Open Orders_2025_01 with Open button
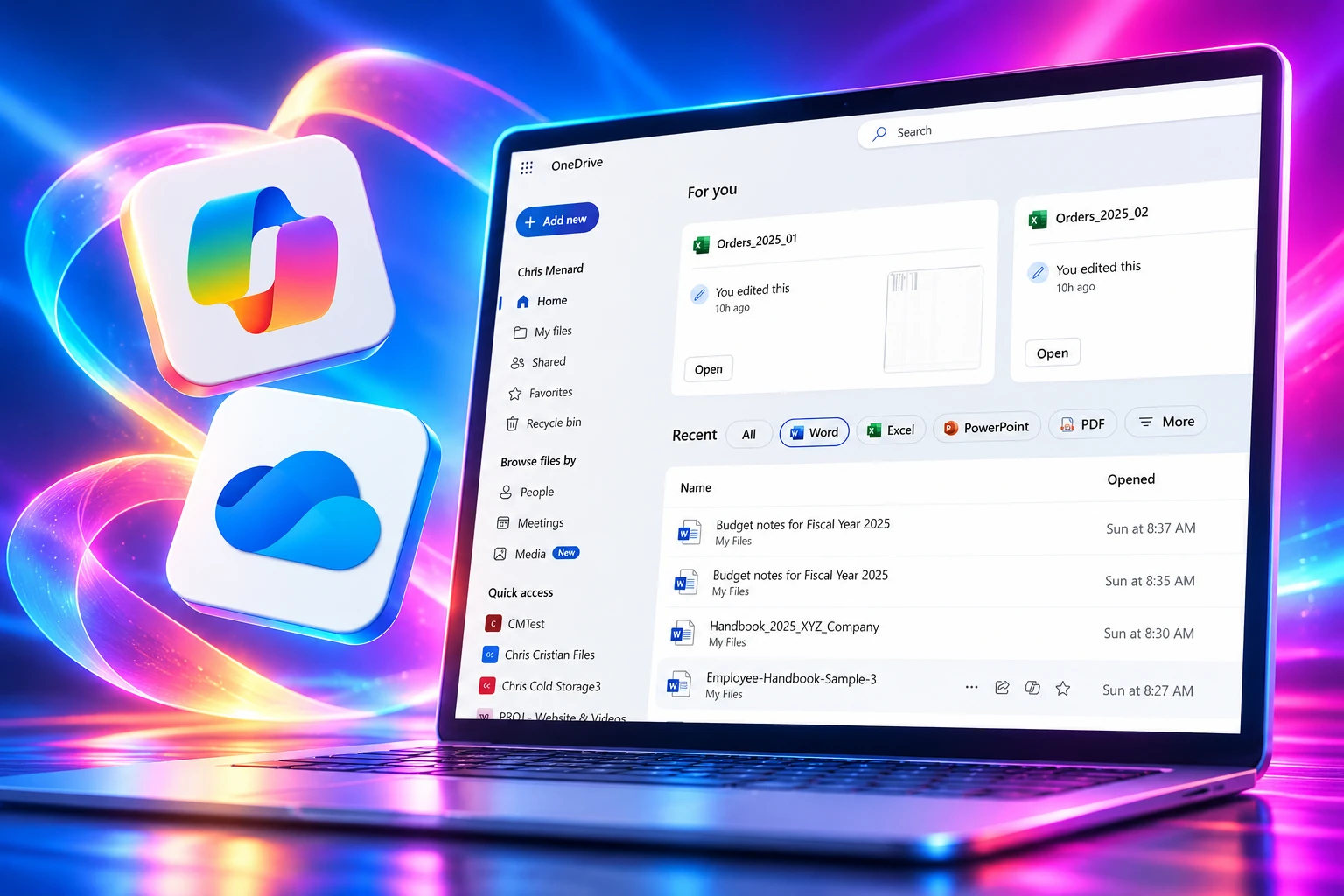This screenshot has width=1344, height=896. [709, 369]
